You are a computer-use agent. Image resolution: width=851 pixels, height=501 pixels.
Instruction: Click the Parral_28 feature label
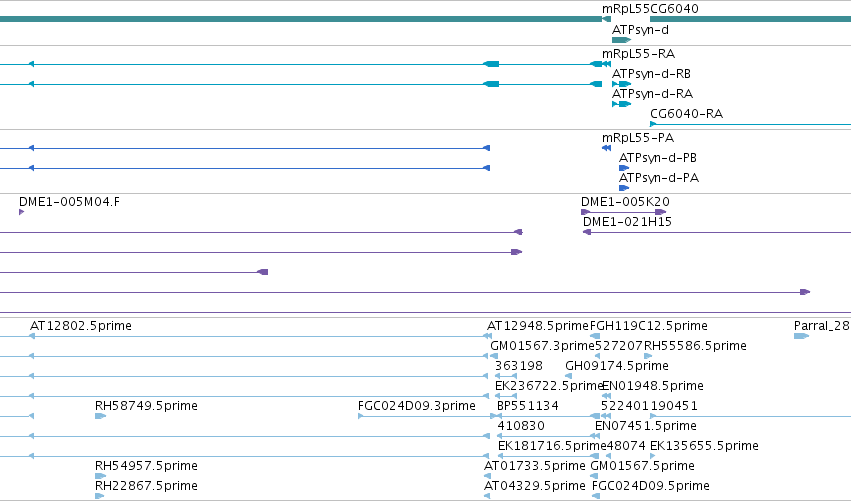pos(822,326)
